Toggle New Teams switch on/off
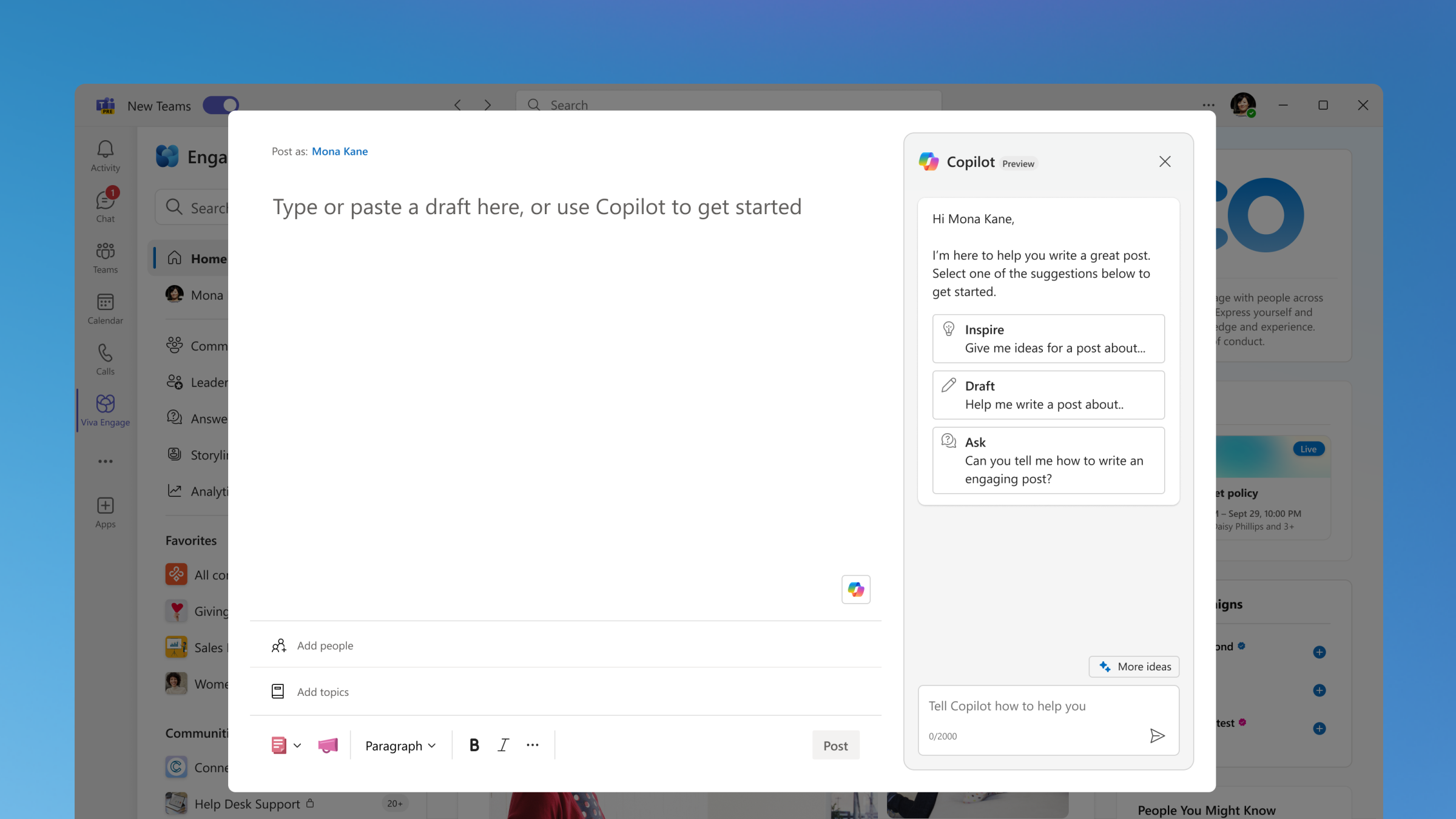This screenshot has height=819, width=1456. tap(221, 105)
